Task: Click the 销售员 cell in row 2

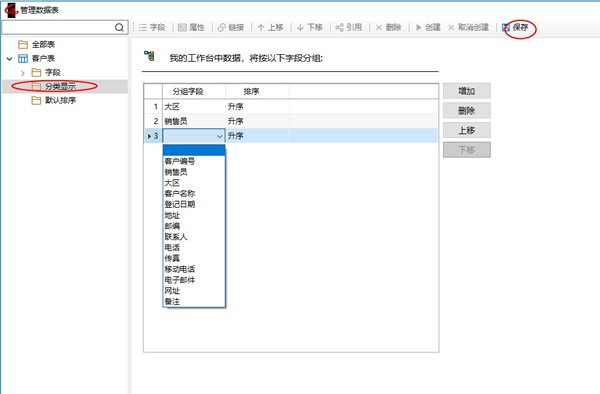Action: (194, 121)
